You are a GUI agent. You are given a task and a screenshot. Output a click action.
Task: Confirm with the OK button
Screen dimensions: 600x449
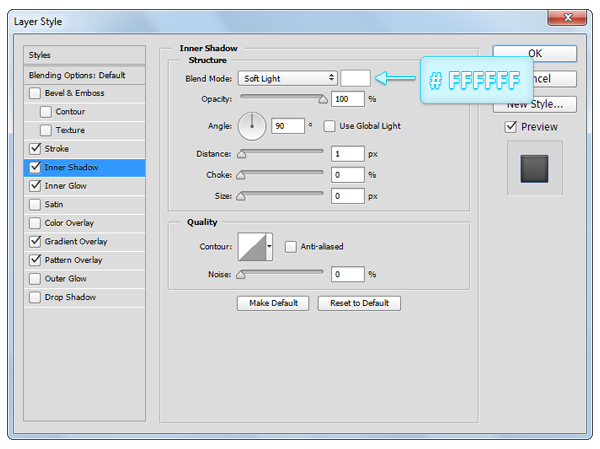coord(535,54)
